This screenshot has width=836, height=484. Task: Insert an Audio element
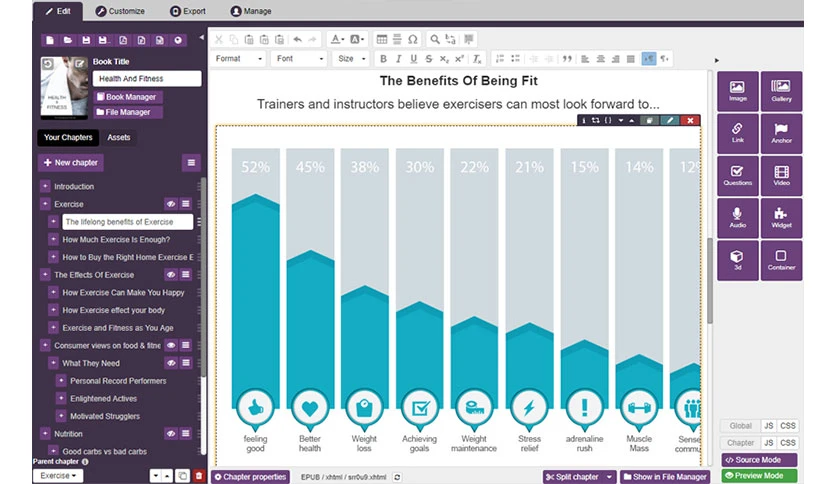click(738, 217)
